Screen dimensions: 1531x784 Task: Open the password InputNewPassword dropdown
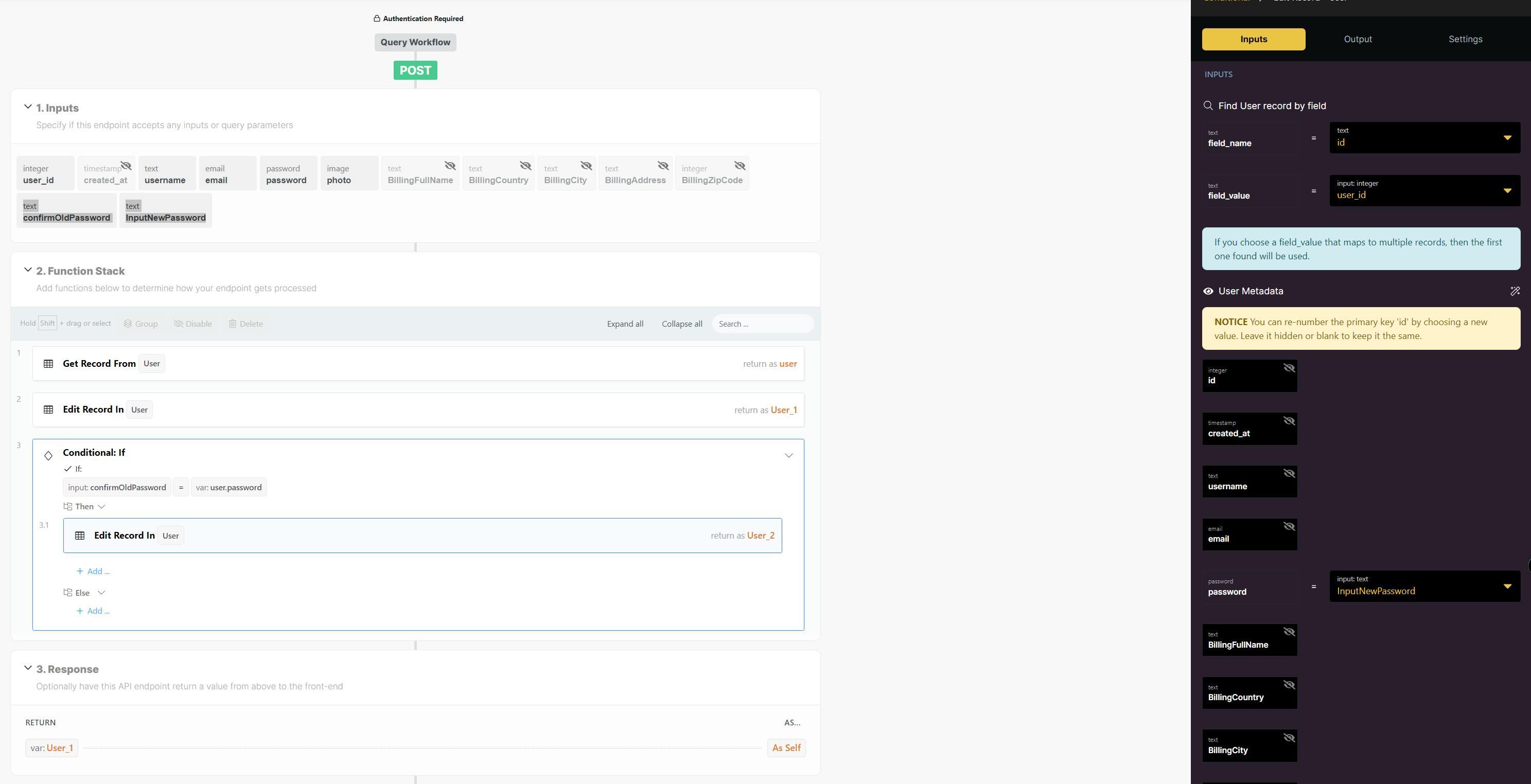(x=1507, y=586)
